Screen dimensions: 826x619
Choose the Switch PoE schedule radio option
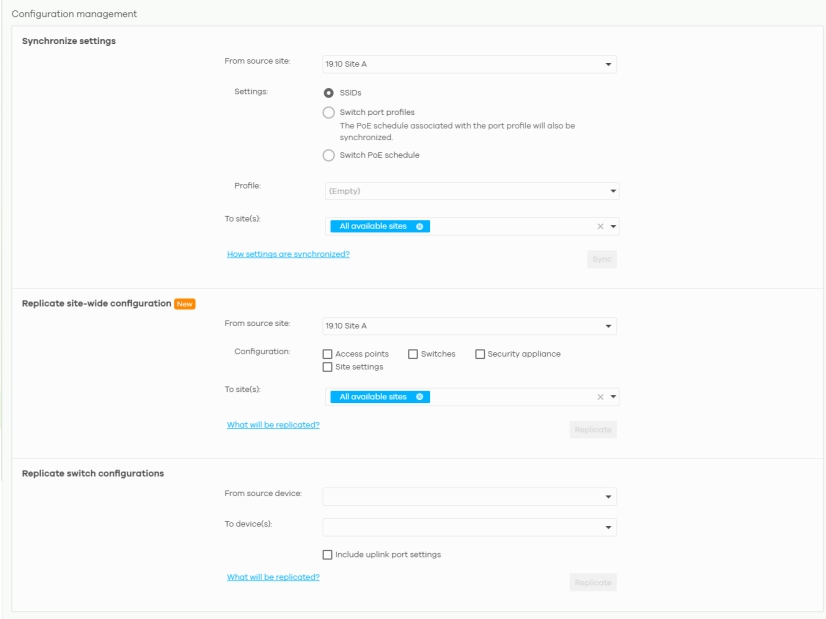(328, 155)
